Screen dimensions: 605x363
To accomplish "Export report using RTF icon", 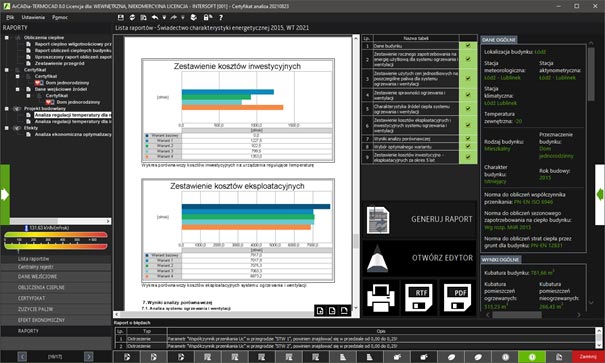I will (x=419, y=298).
